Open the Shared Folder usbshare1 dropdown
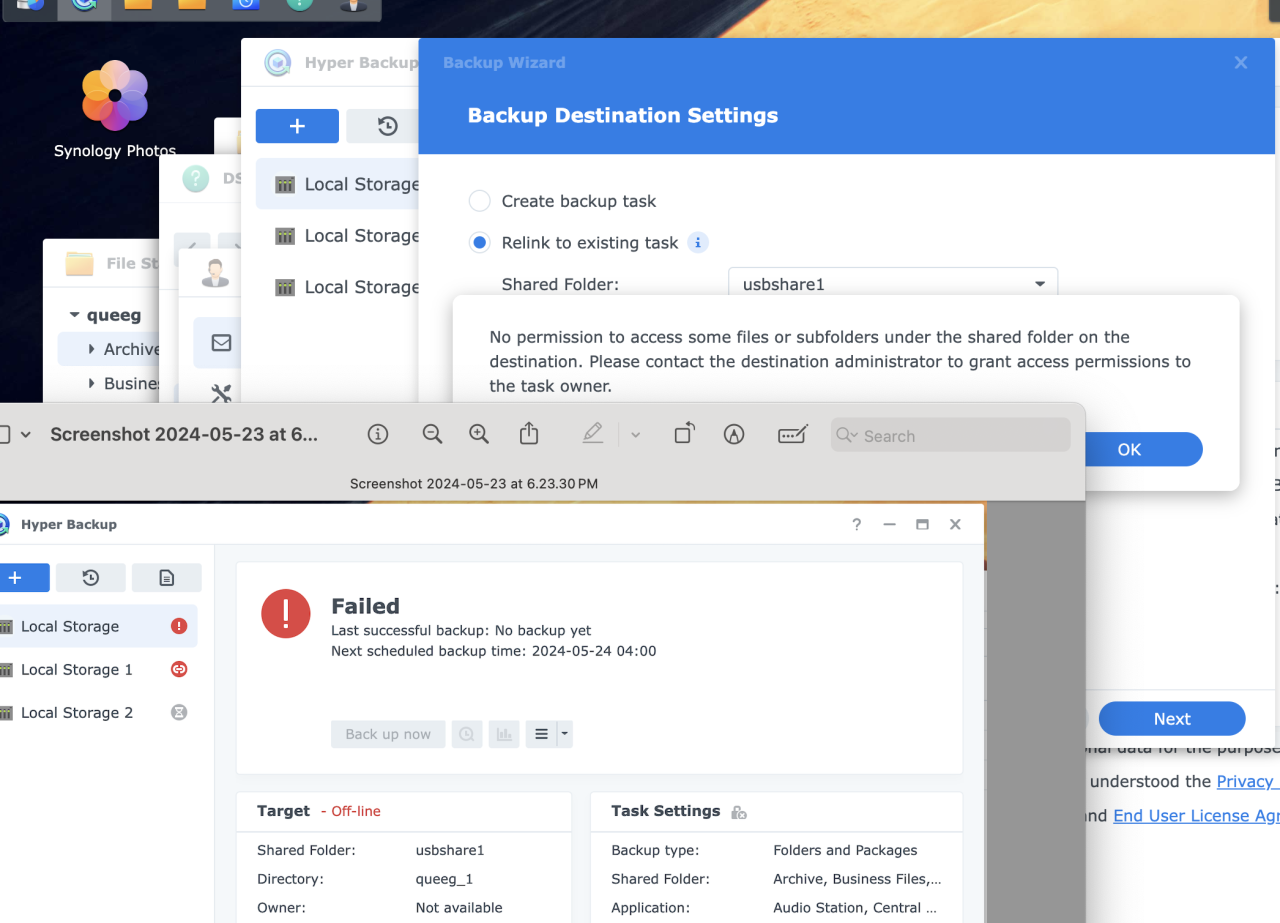 click(x=893, y=284)
